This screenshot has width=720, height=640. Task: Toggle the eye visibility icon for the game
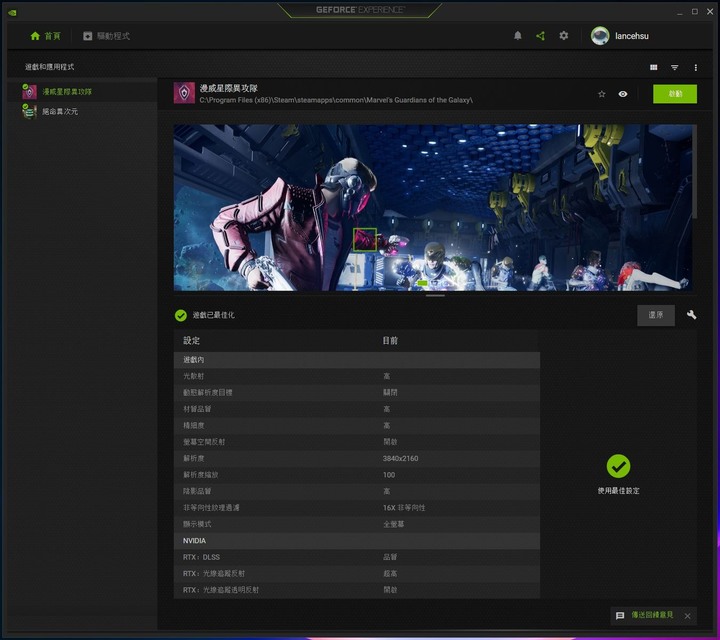(623, 94)
